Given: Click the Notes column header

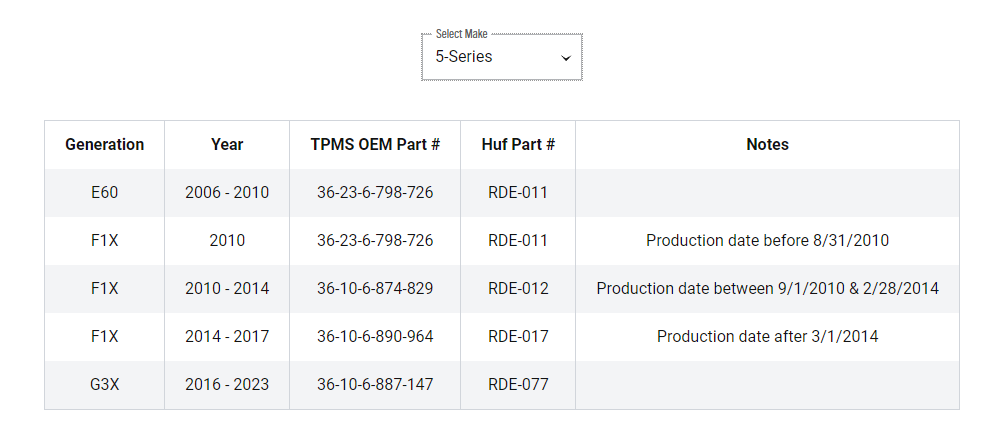Looking at the screenshot, I should coord(767,145).
